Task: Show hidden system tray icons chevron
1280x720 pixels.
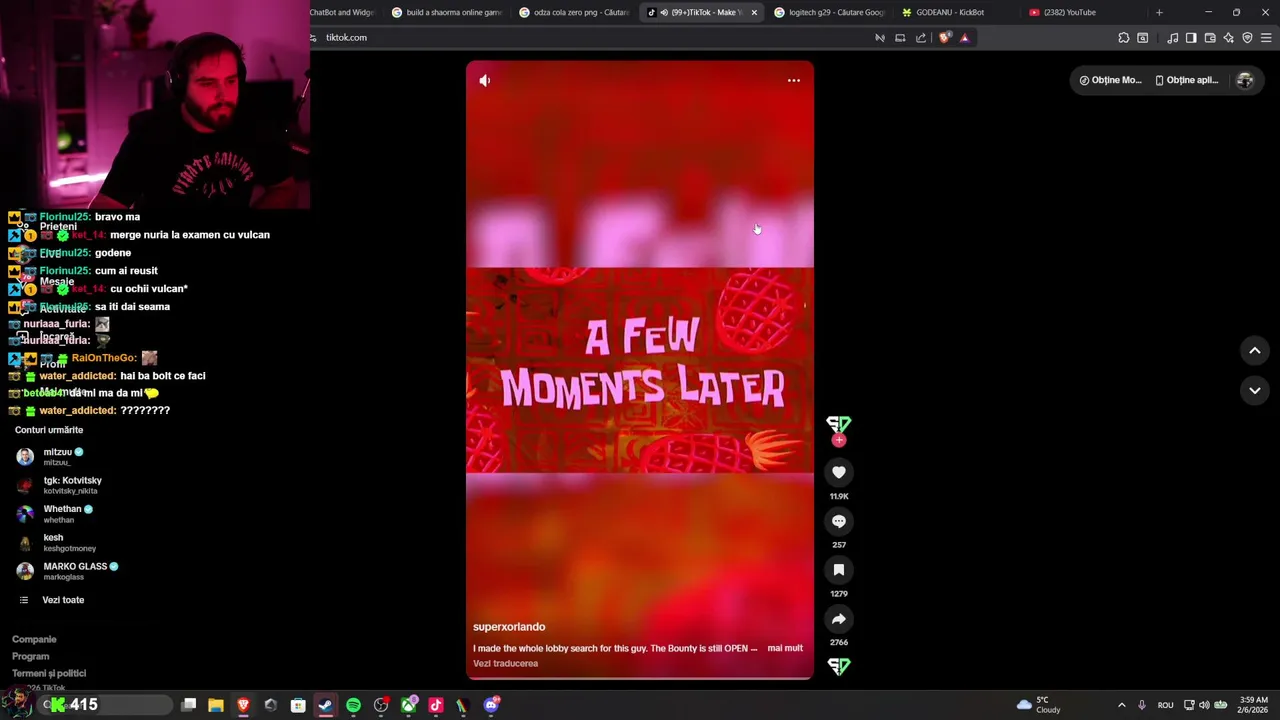Action: pyautogui.click(x=1121, y=705)
